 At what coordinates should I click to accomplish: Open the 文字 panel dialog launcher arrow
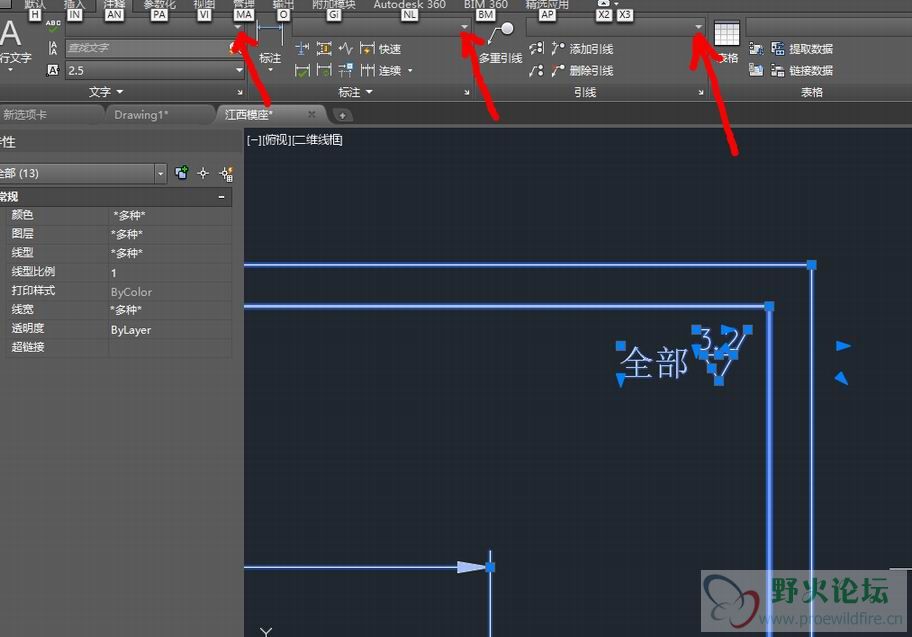click(x=240, y=92)
